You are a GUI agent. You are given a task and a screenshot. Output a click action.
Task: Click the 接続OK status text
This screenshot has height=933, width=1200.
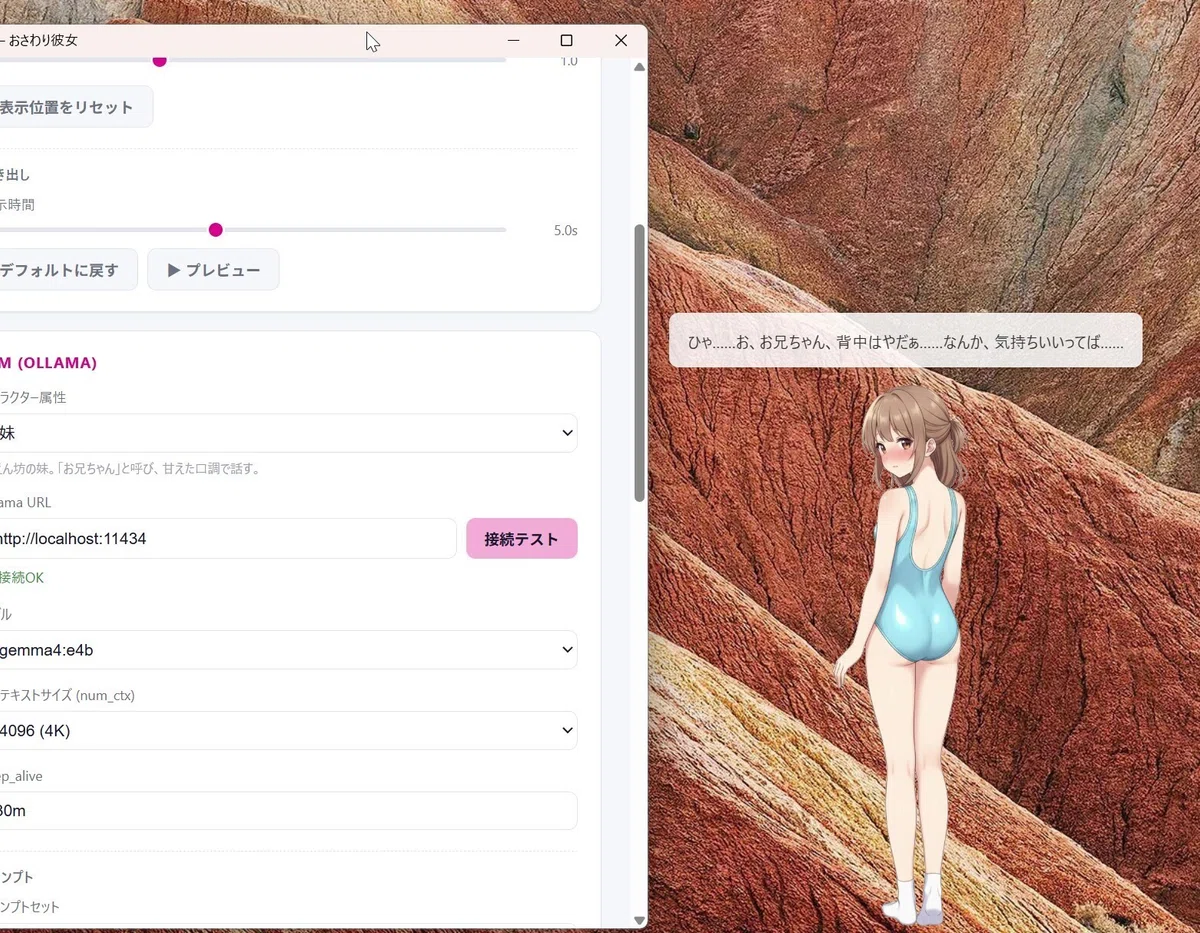pos(22,578)
